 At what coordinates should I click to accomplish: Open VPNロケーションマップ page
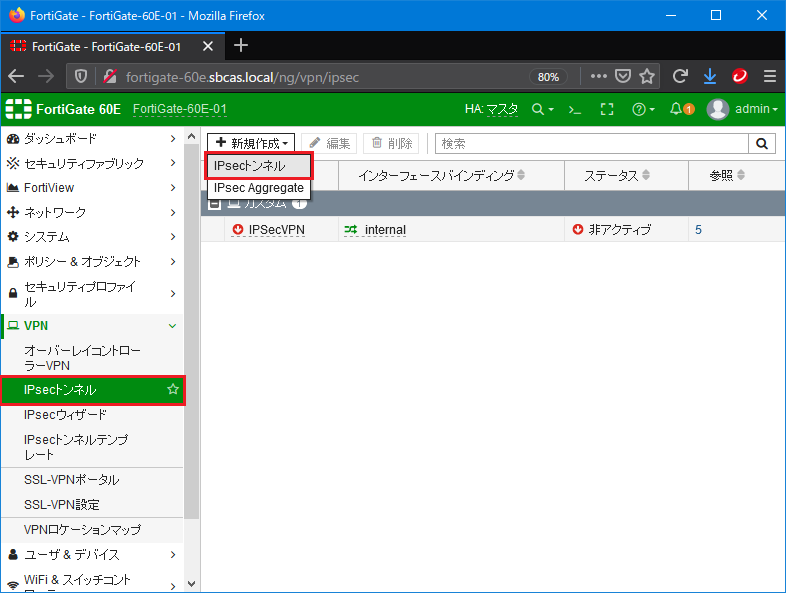(92, 529)
